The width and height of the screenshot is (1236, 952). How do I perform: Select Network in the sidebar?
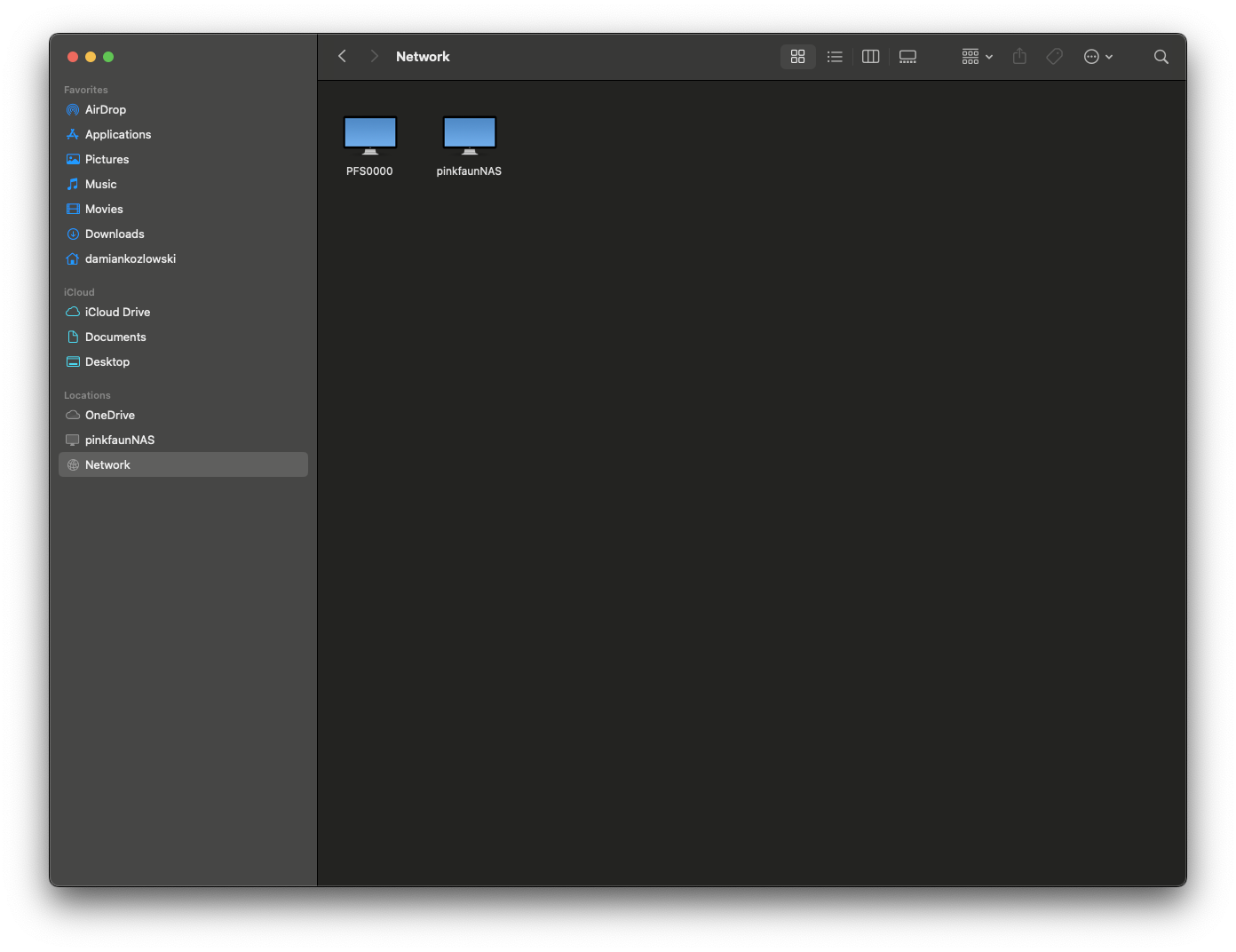click(183, 464)
